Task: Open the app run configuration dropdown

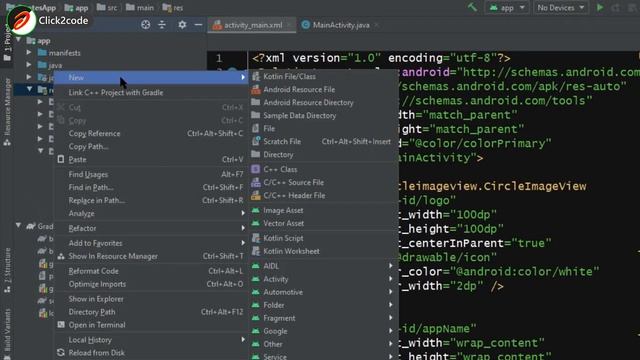Action: point(507,8)
